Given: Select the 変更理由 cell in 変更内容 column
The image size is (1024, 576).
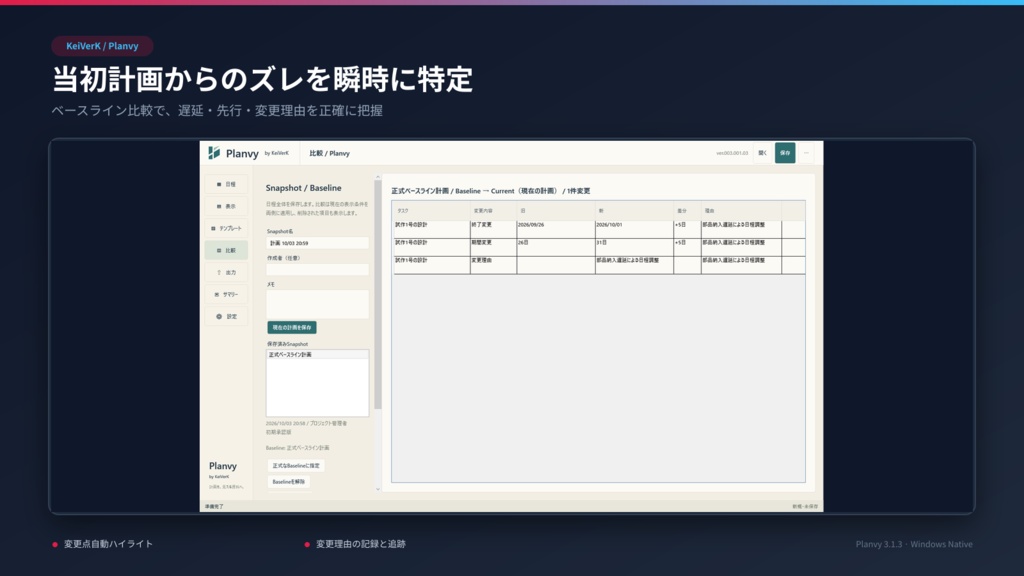Looking at the screenshot, I should [x=493, y=264].
